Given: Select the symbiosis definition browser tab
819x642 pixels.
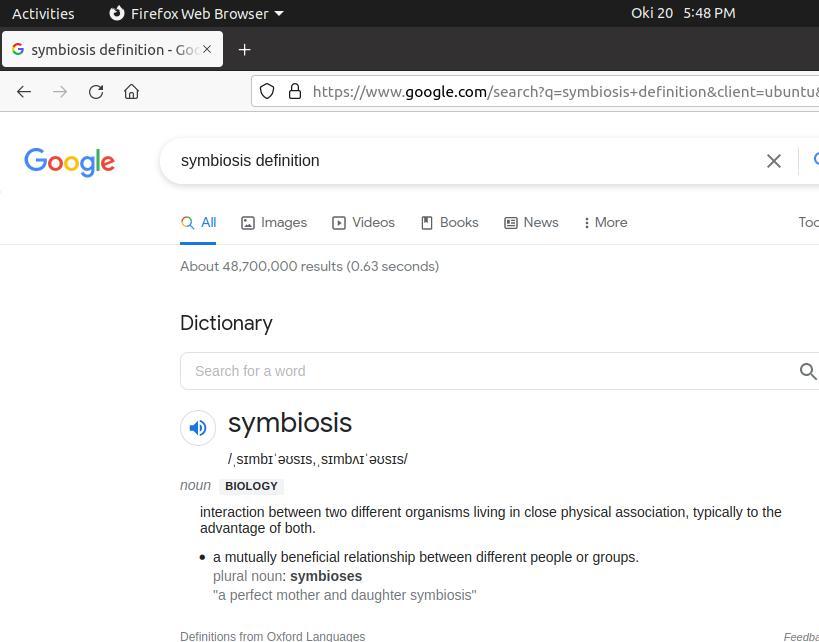Looking at the screenshot, I should click(112, 49).
